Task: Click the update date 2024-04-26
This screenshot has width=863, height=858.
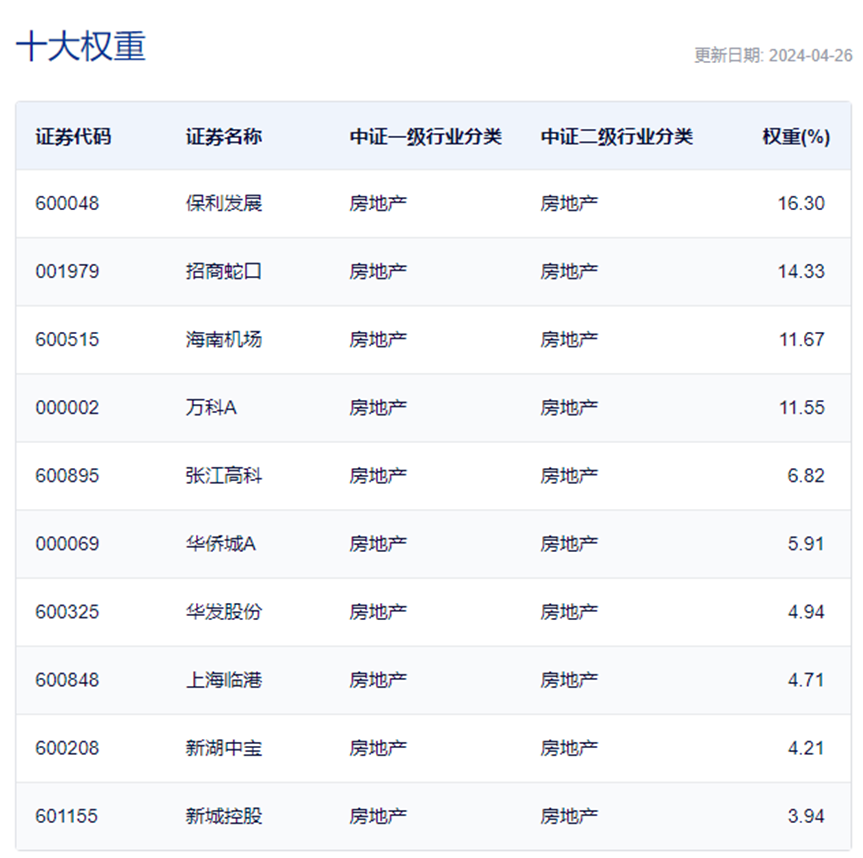Action: click(810, 56)
